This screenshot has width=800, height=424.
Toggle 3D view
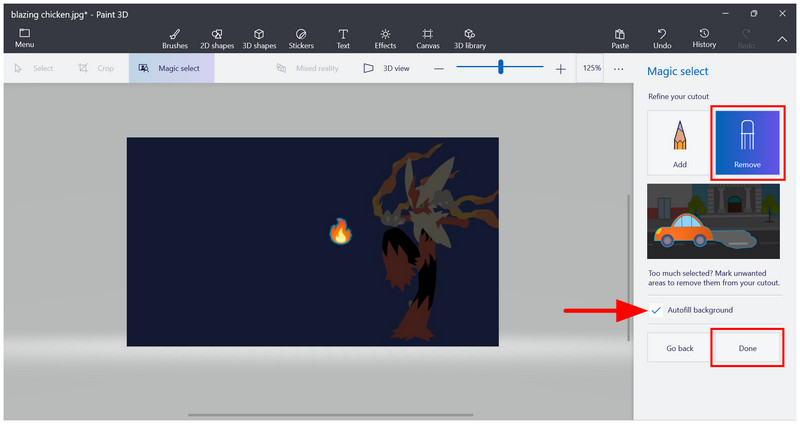[x=386, y=68]
